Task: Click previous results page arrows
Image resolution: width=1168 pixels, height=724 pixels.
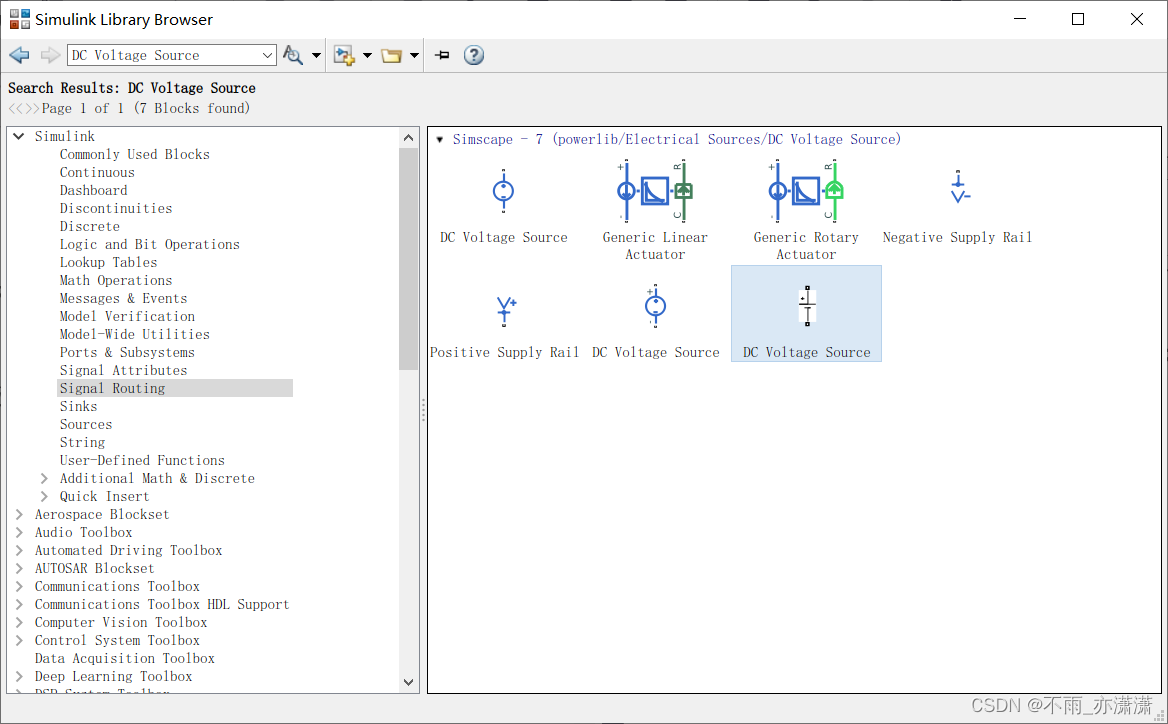Action: pos(16,109)
